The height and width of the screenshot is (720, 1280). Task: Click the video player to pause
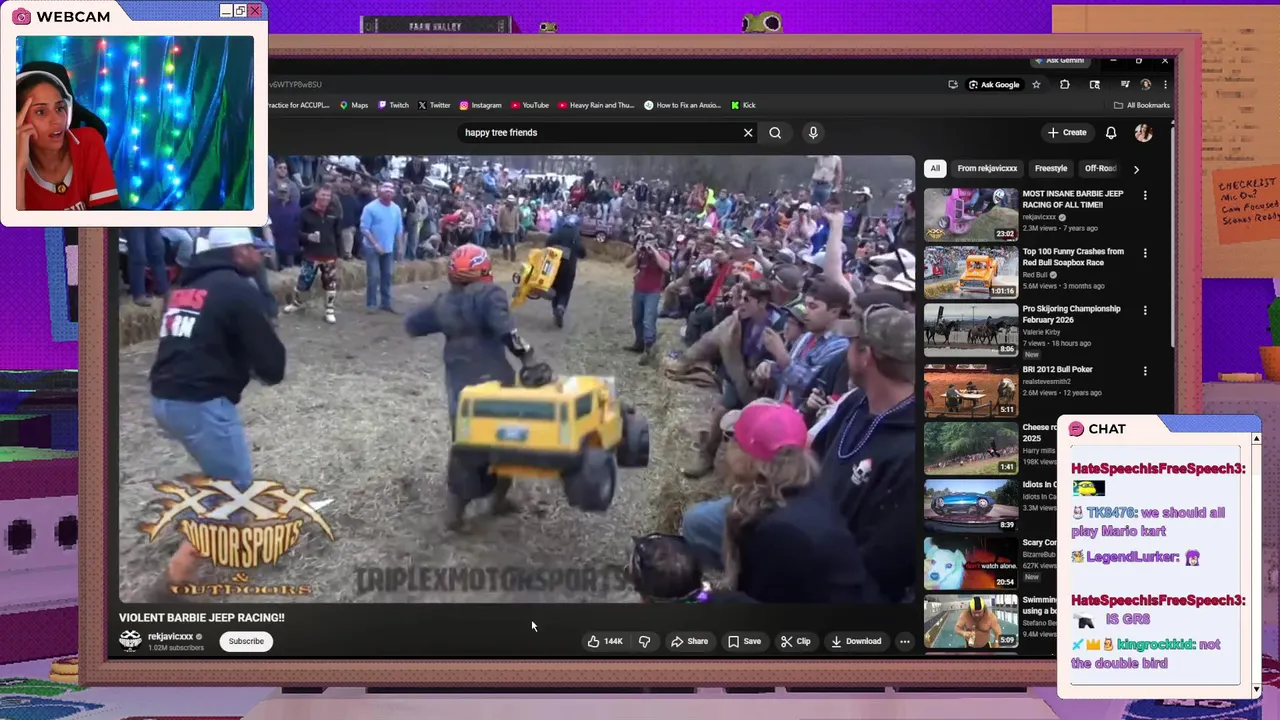point(517,379)
